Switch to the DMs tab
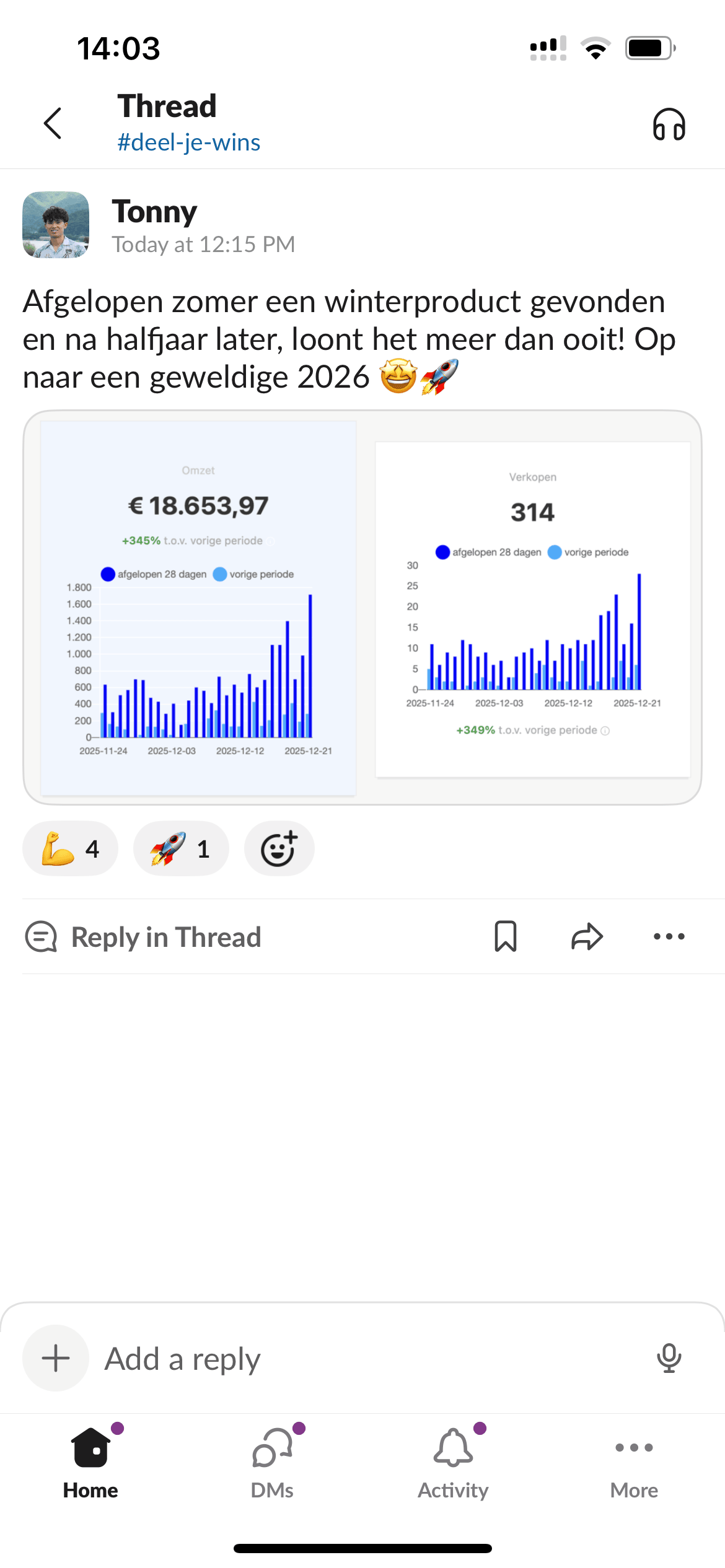The width and height of the screenshot is (725, 1568). pos(272,1461)
